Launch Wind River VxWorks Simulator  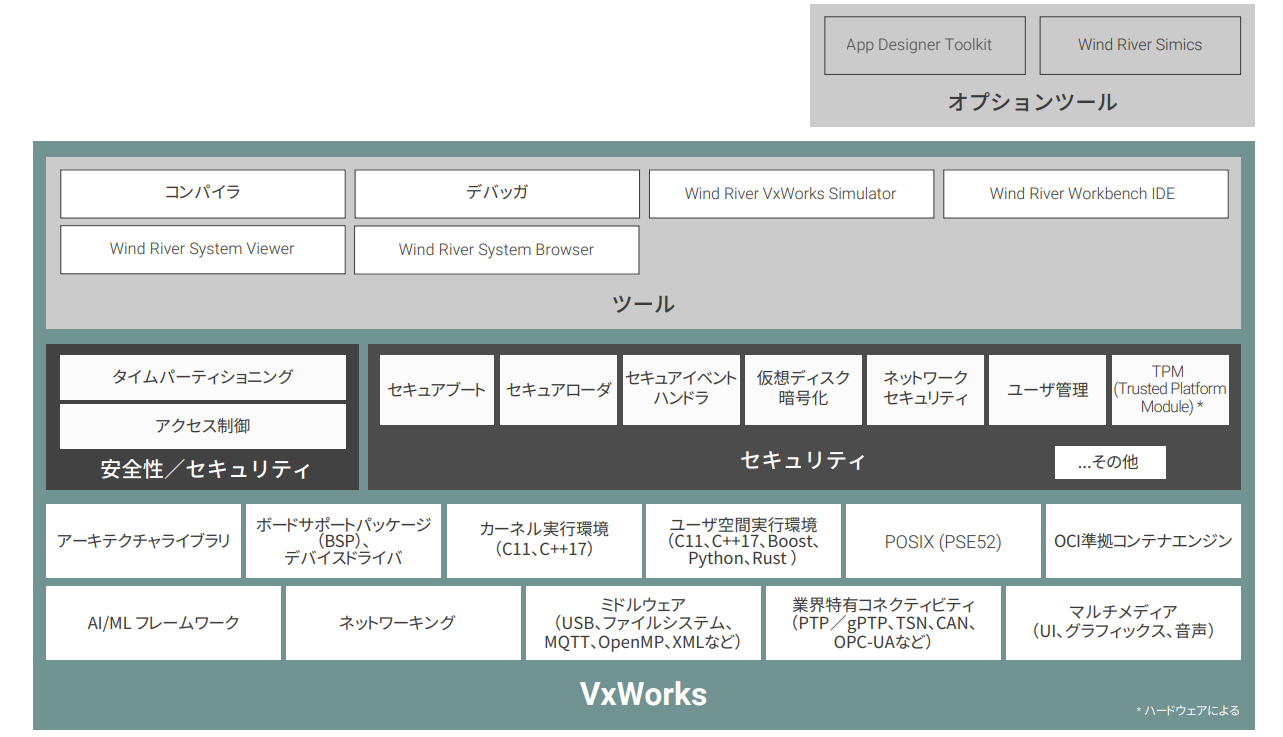792,193
